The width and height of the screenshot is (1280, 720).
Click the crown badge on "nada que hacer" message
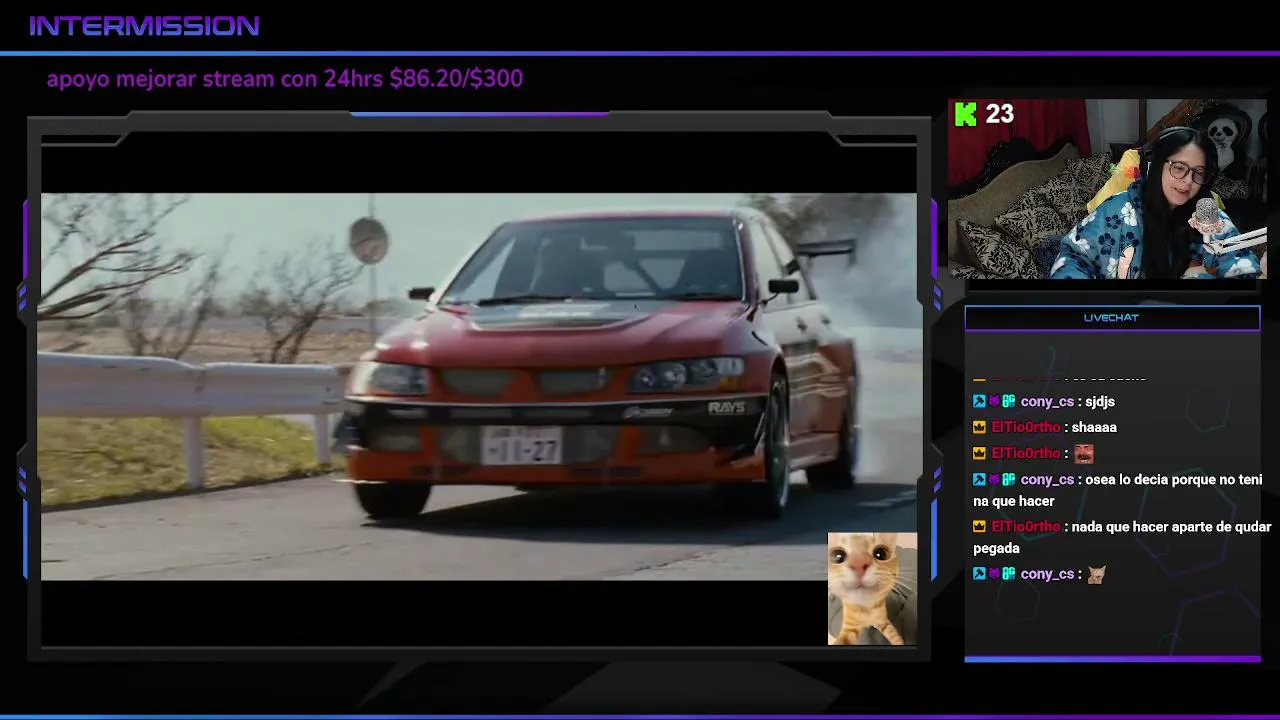[x=979, y=526]
